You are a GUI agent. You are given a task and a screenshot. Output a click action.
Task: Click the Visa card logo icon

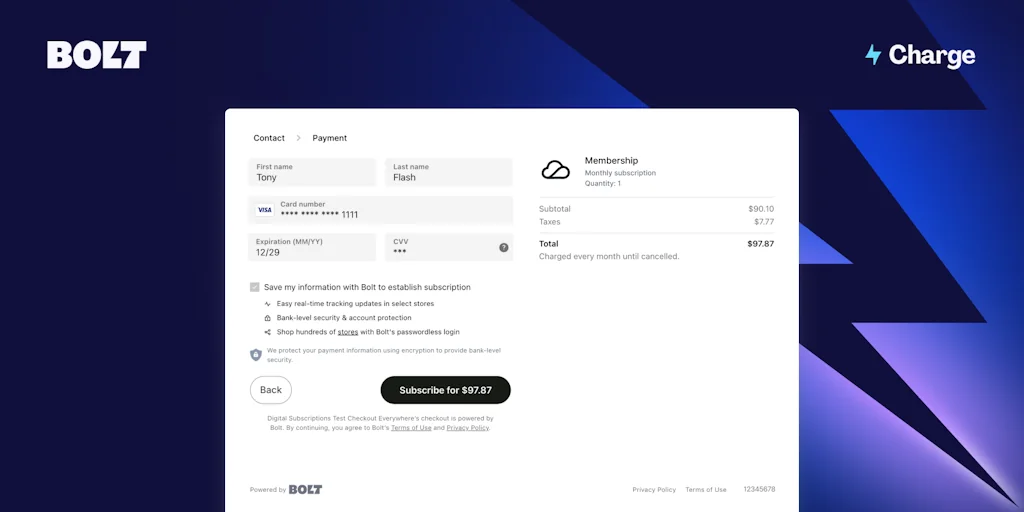264,210
